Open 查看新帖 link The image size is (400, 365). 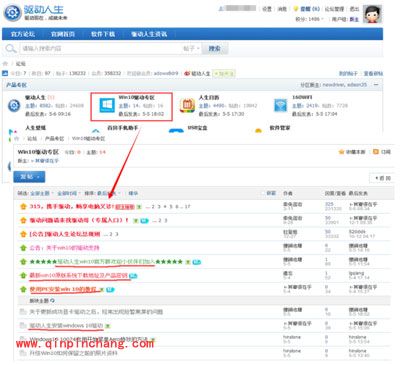coord(373,73)
